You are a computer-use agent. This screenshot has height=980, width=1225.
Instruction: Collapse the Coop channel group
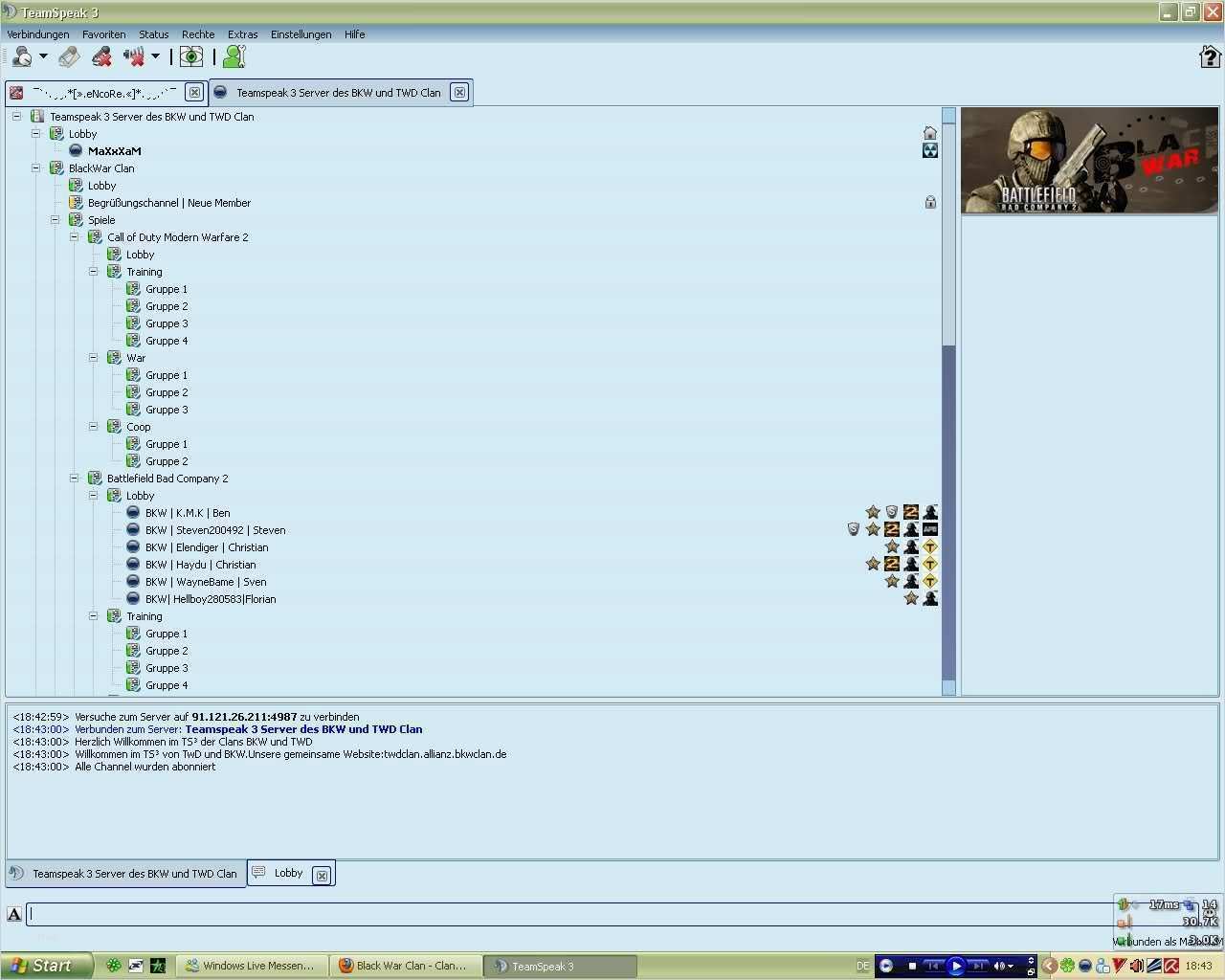tap(93, 427)
